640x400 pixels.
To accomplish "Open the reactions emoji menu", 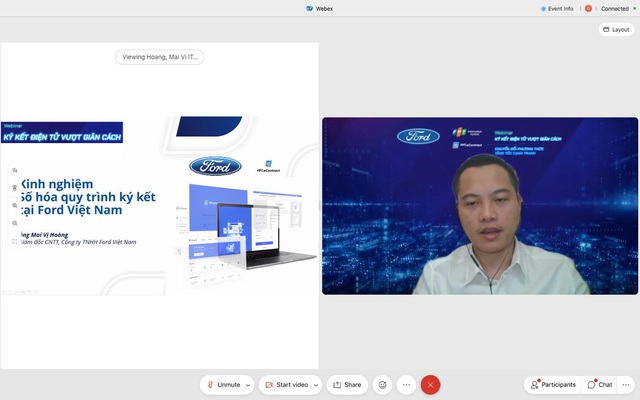I will 382,384.
